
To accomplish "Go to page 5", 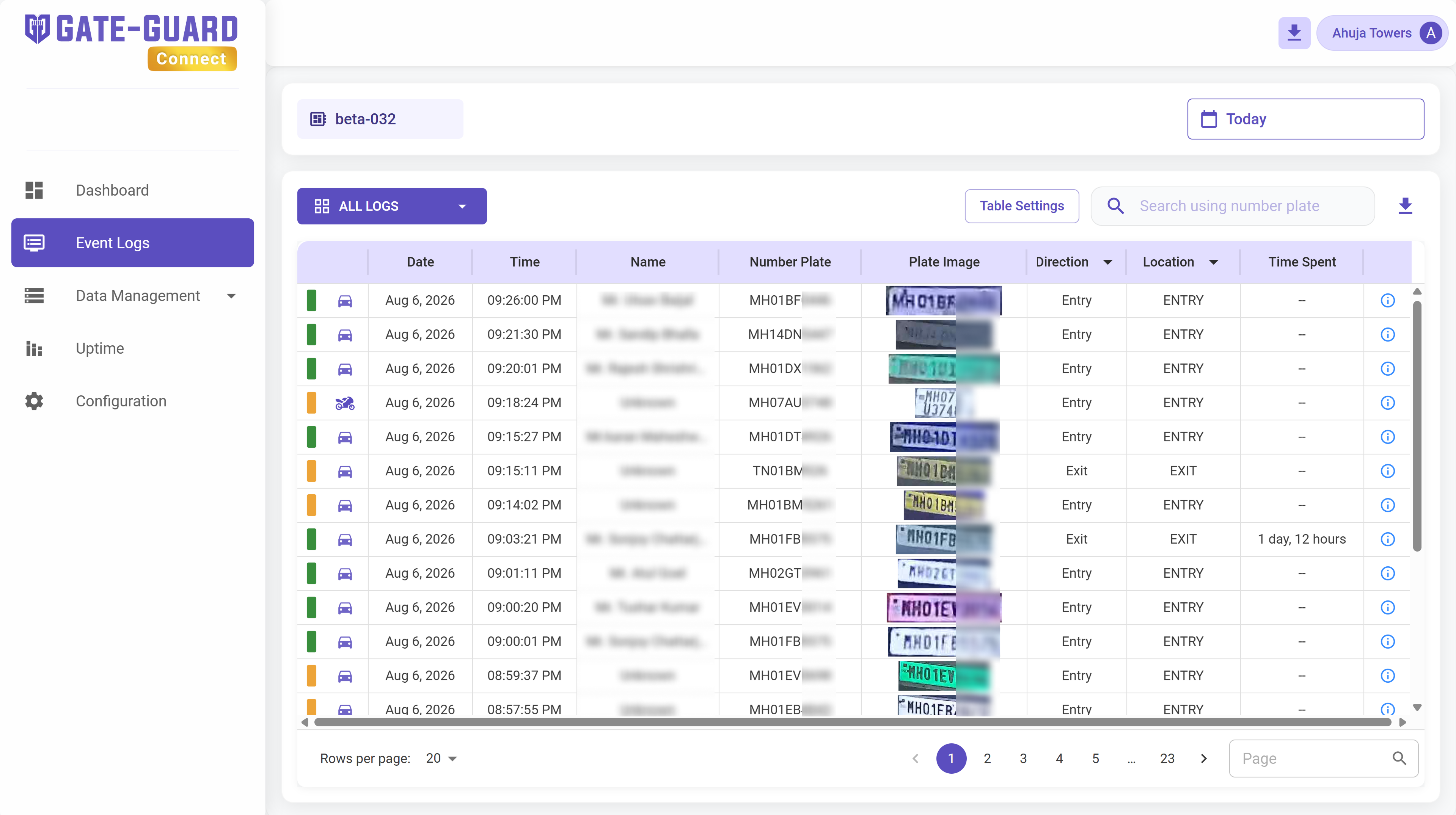I will click(1095, 759).
